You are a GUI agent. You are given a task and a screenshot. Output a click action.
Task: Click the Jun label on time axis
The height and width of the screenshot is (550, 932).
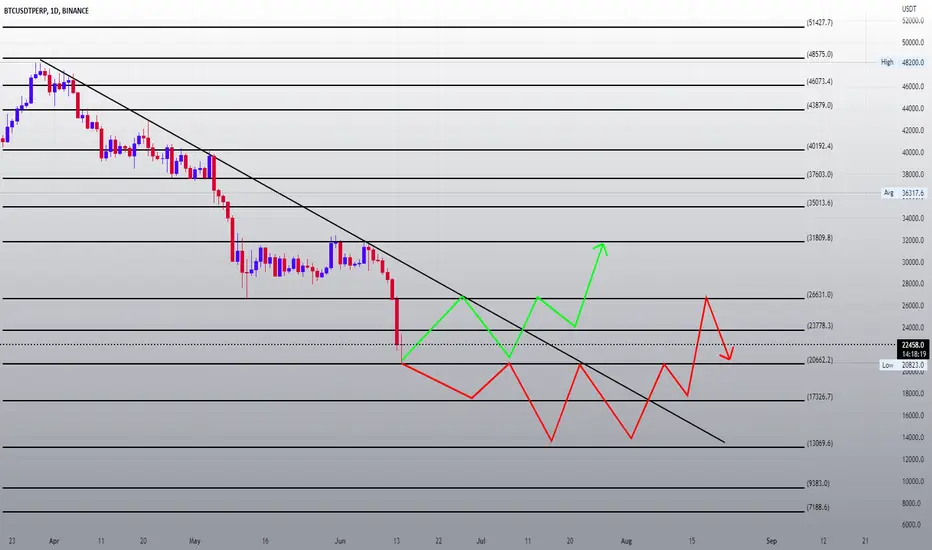(x=340, y=541)
